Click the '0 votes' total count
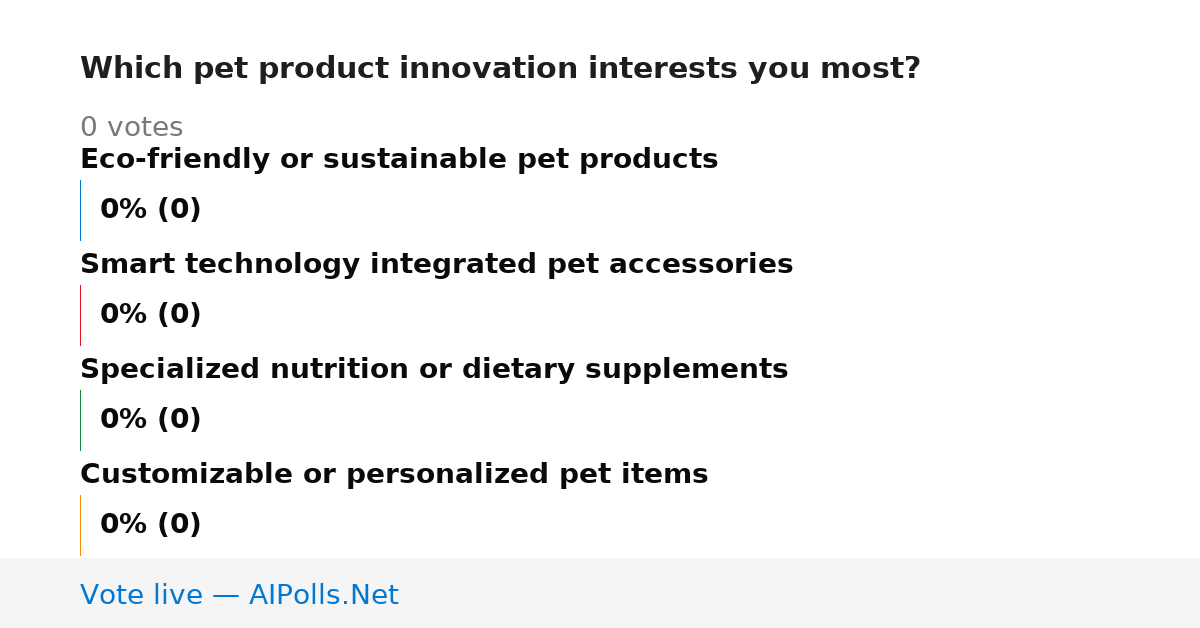The width and height of the screenshot is (1200, 628). 131,128
